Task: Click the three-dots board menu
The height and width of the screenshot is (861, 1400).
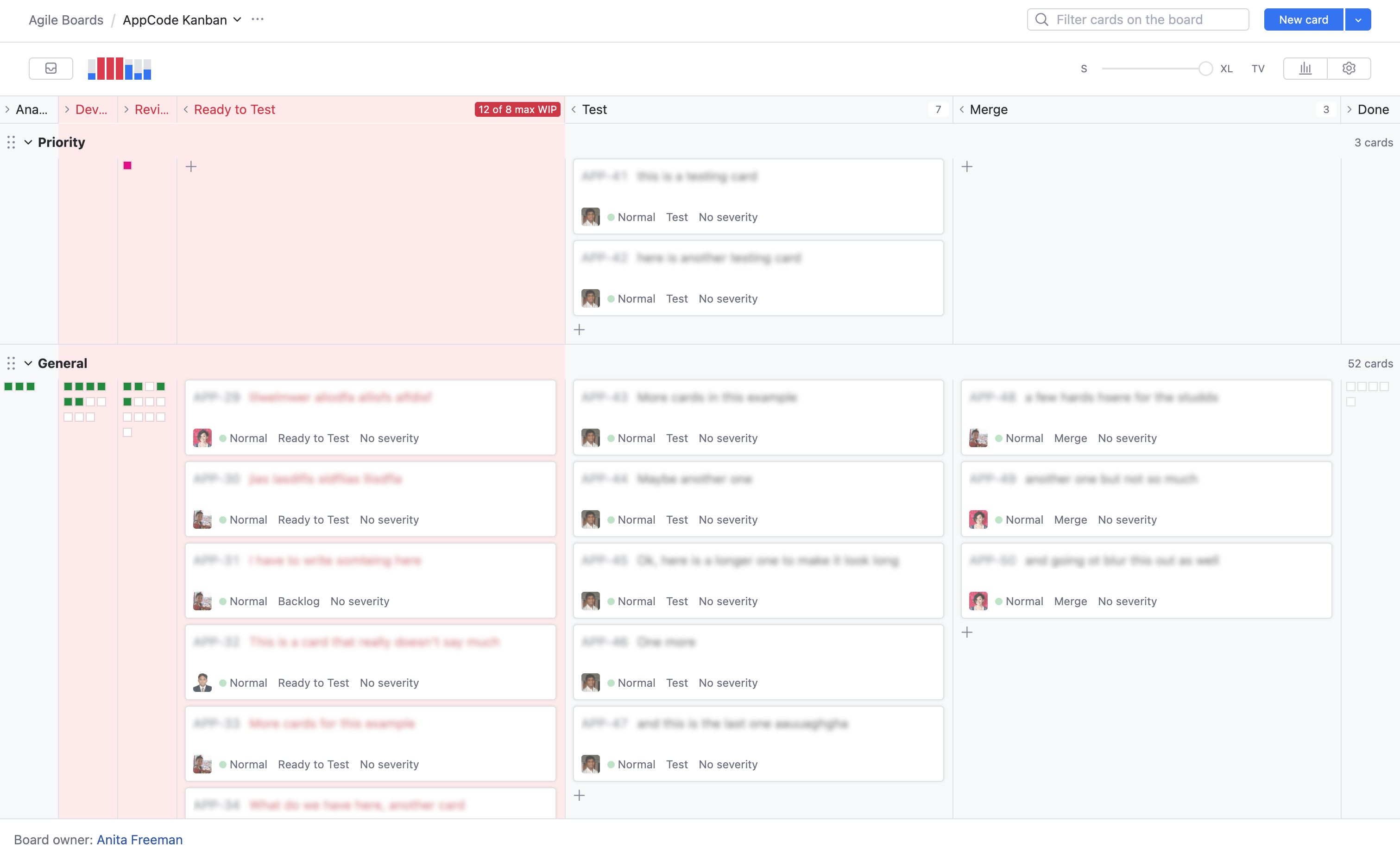Action: click(257, 19)
